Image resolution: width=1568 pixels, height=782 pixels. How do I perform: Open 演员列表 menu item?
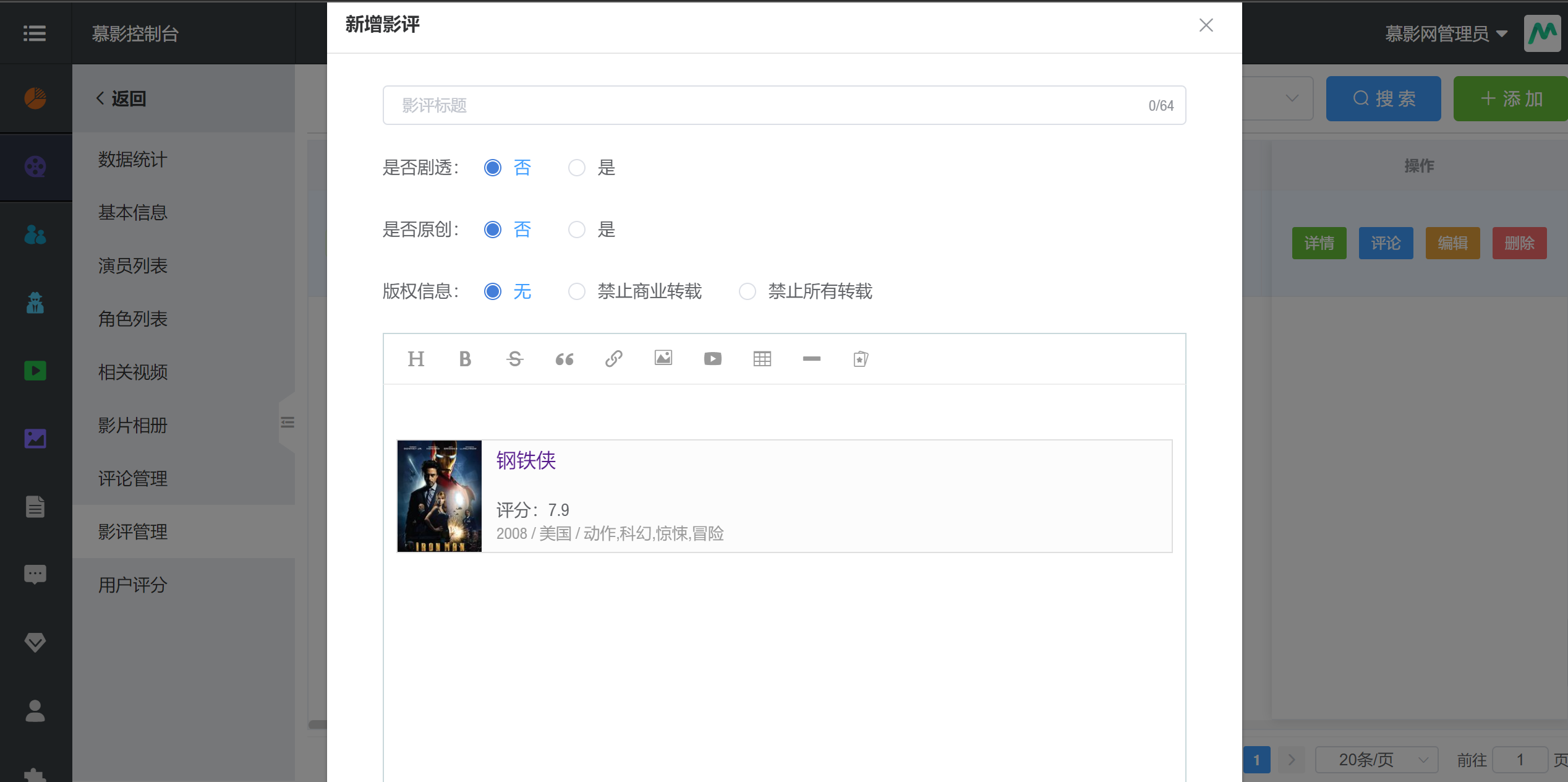[x=184, y=265]
